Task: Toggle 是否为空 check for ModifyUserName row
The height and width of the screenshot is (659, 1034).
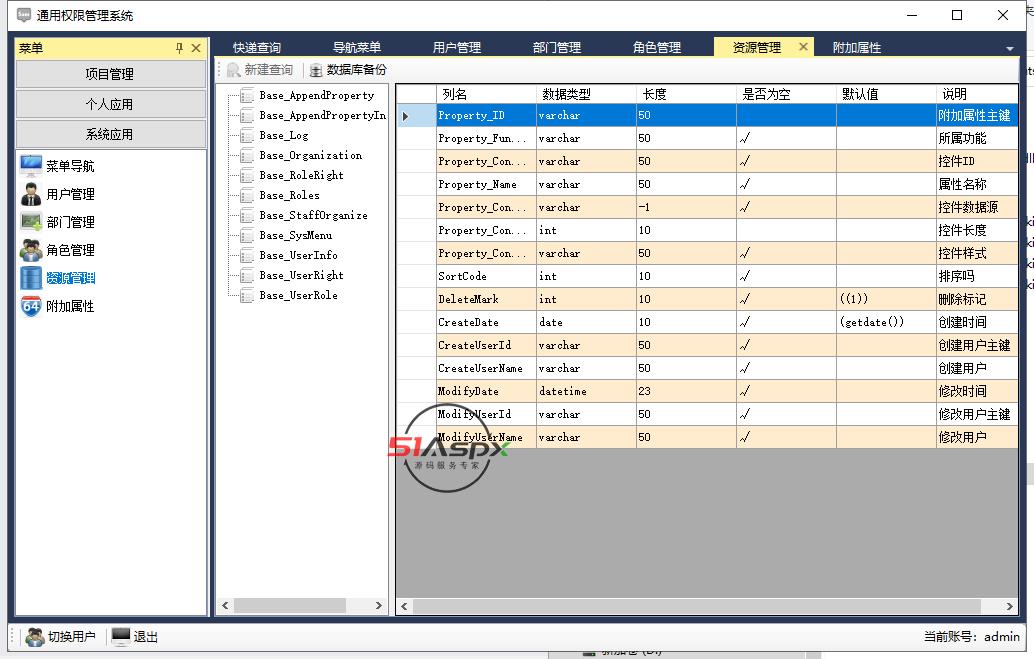Action: click(745, 437)
